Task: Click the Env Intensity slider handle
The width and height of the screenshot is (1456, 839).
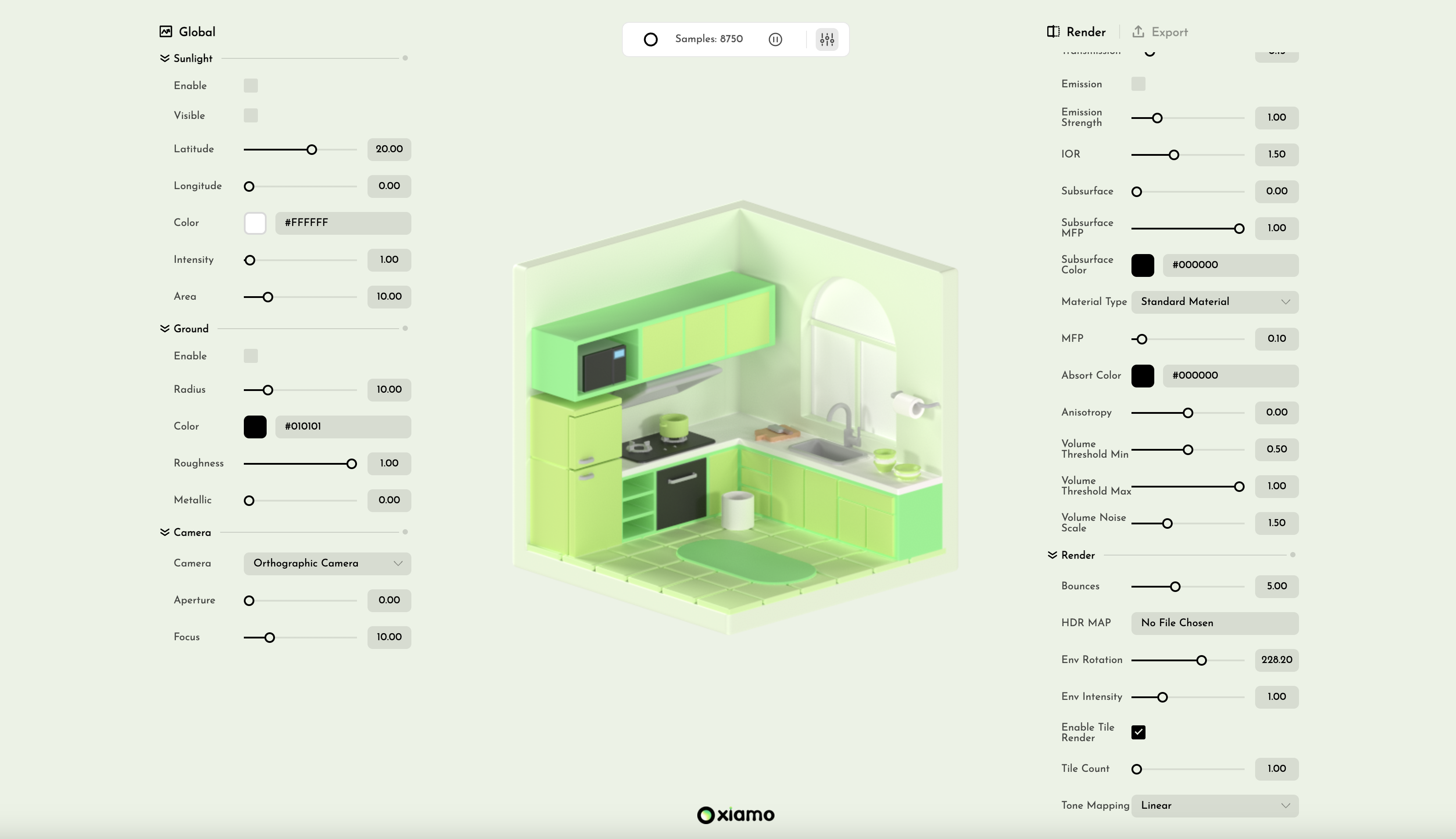Action: point(1162,697)
